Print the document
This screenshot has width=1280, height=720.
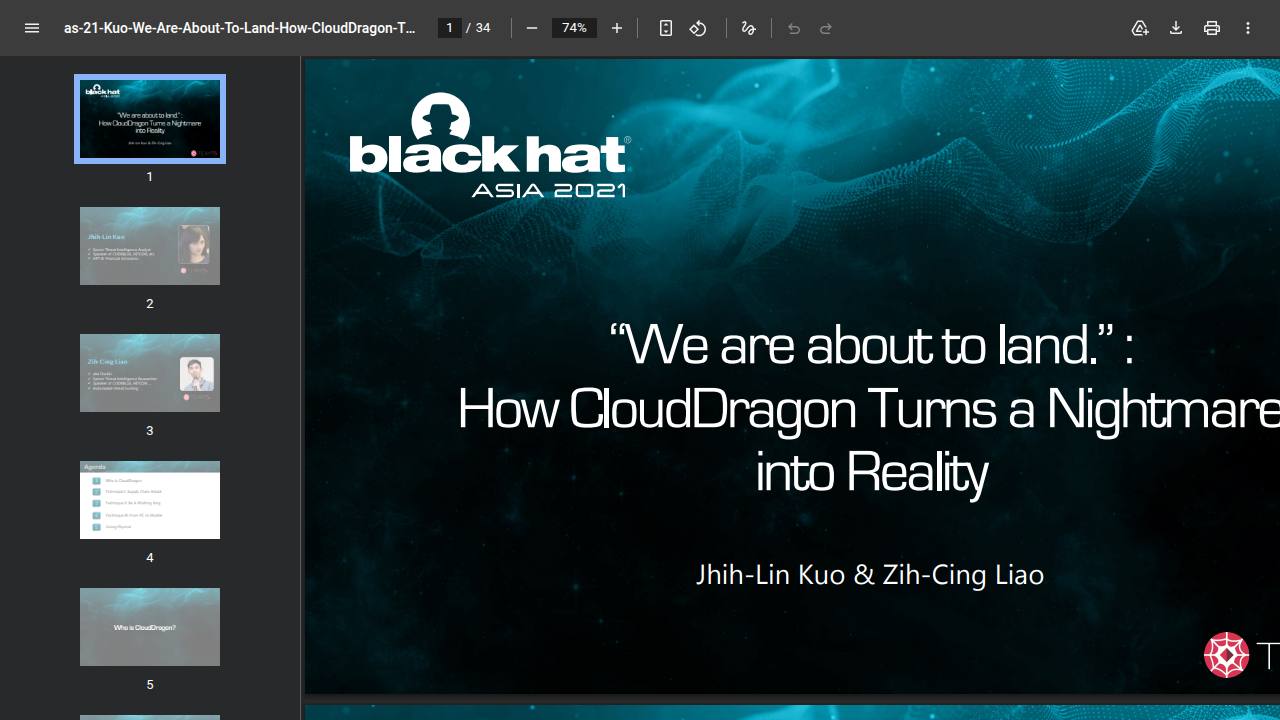click(x=1212, y=28)
